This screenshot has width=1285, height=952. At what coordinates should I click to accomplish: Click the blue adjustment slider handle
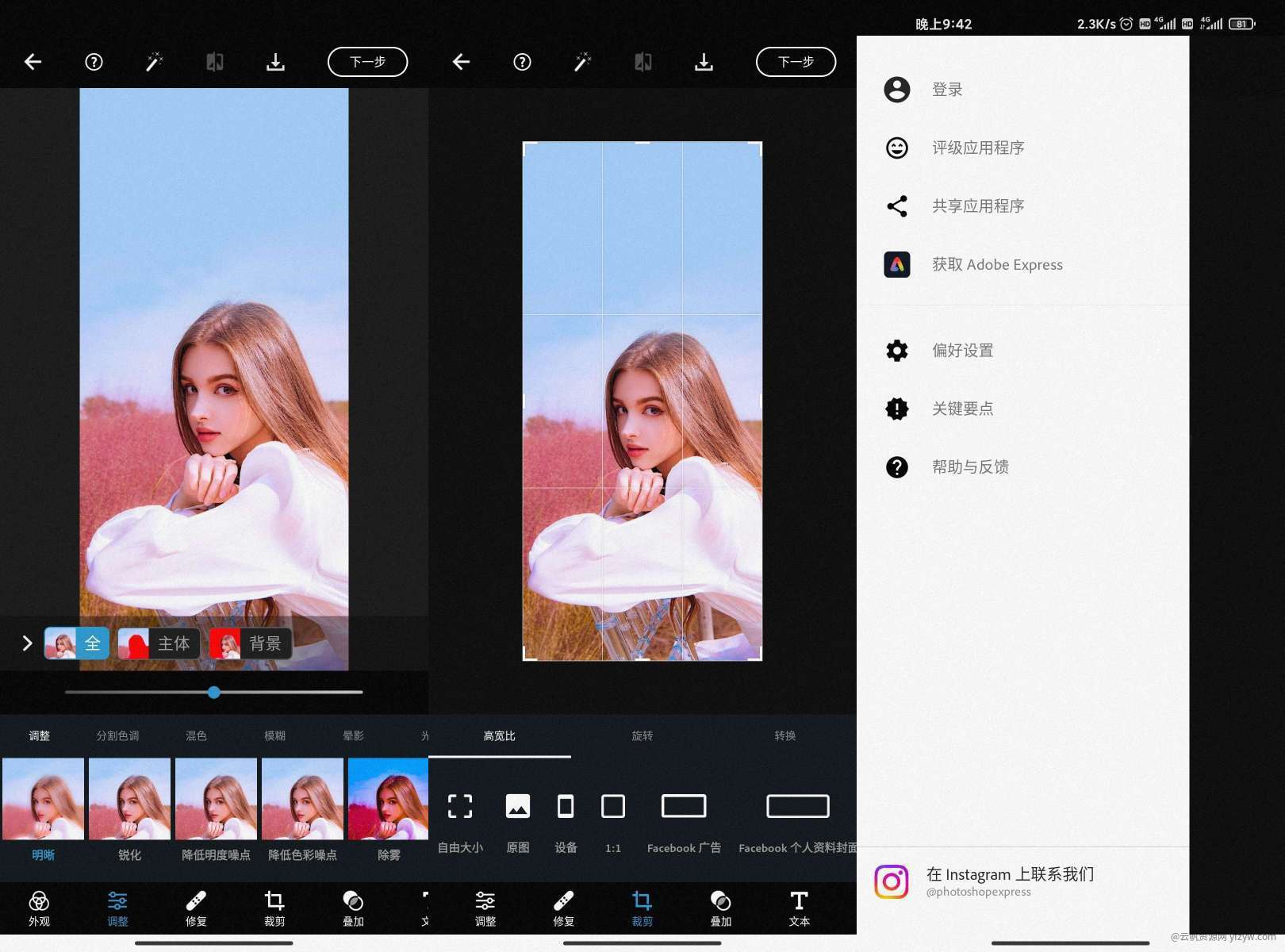point(214,693)
